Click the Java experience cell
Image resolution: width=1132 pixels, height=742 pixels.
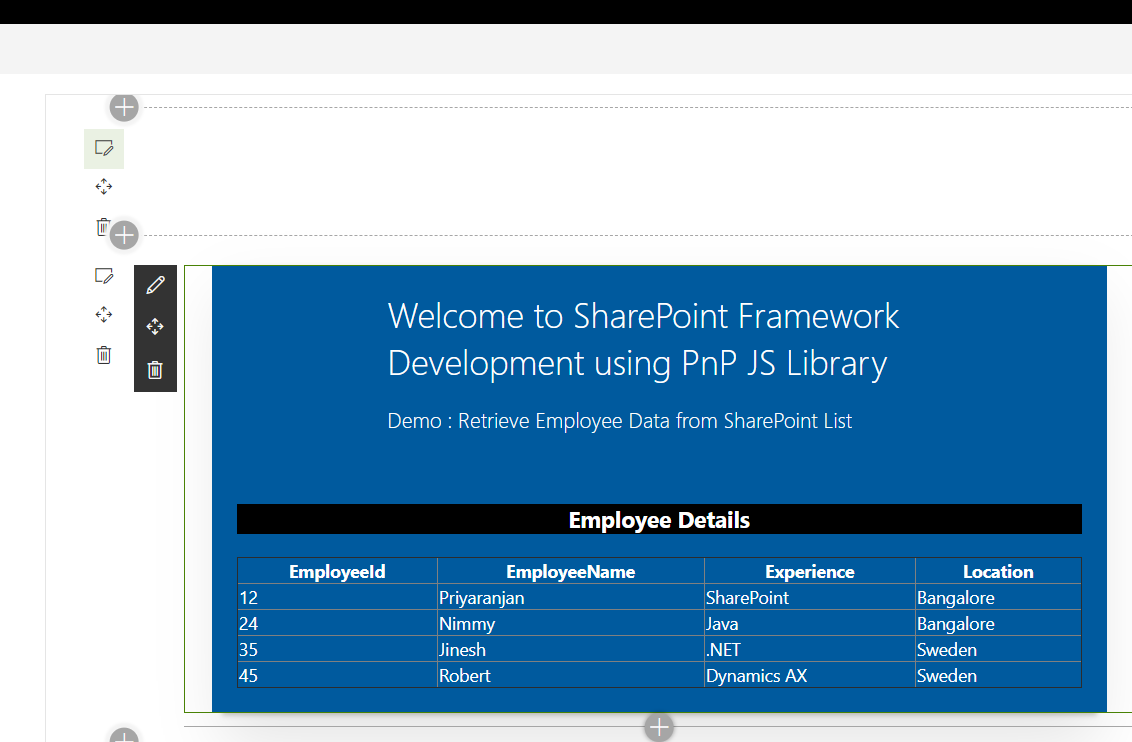(809, 624)
